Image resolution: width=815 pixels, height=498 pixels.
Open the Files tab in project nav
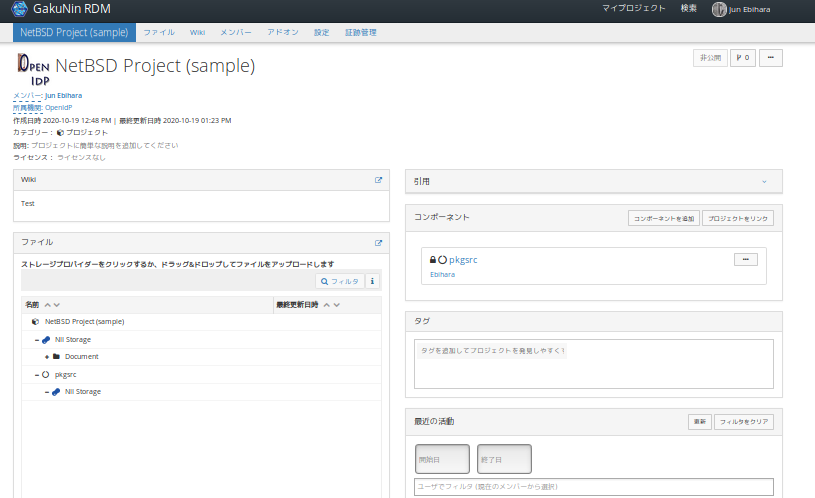pyautogui.click(x=159, y=32)
